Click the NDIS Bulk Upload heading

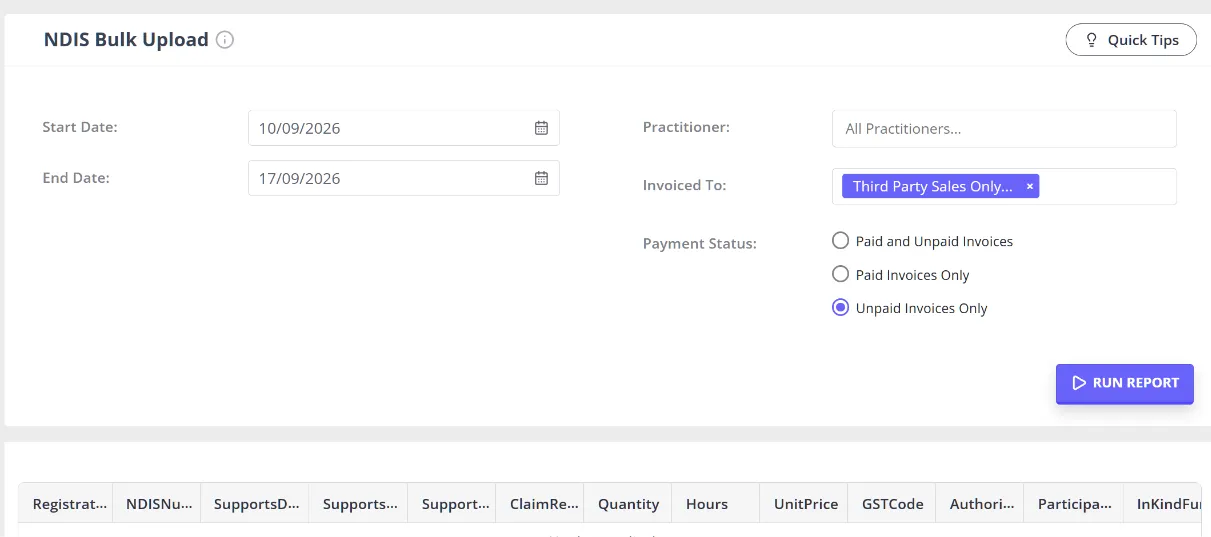tap(126, 40)
